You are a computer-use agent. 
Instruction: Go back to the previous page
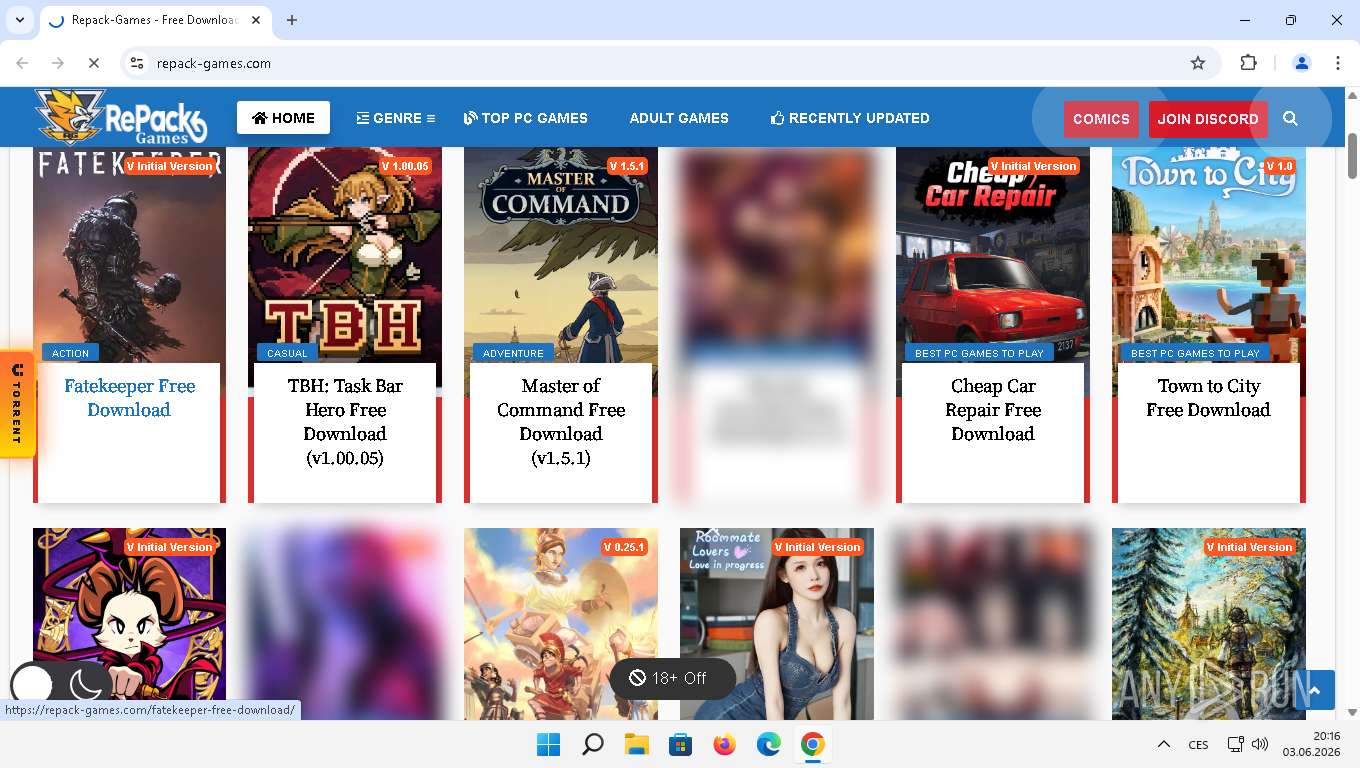[23, 63]
